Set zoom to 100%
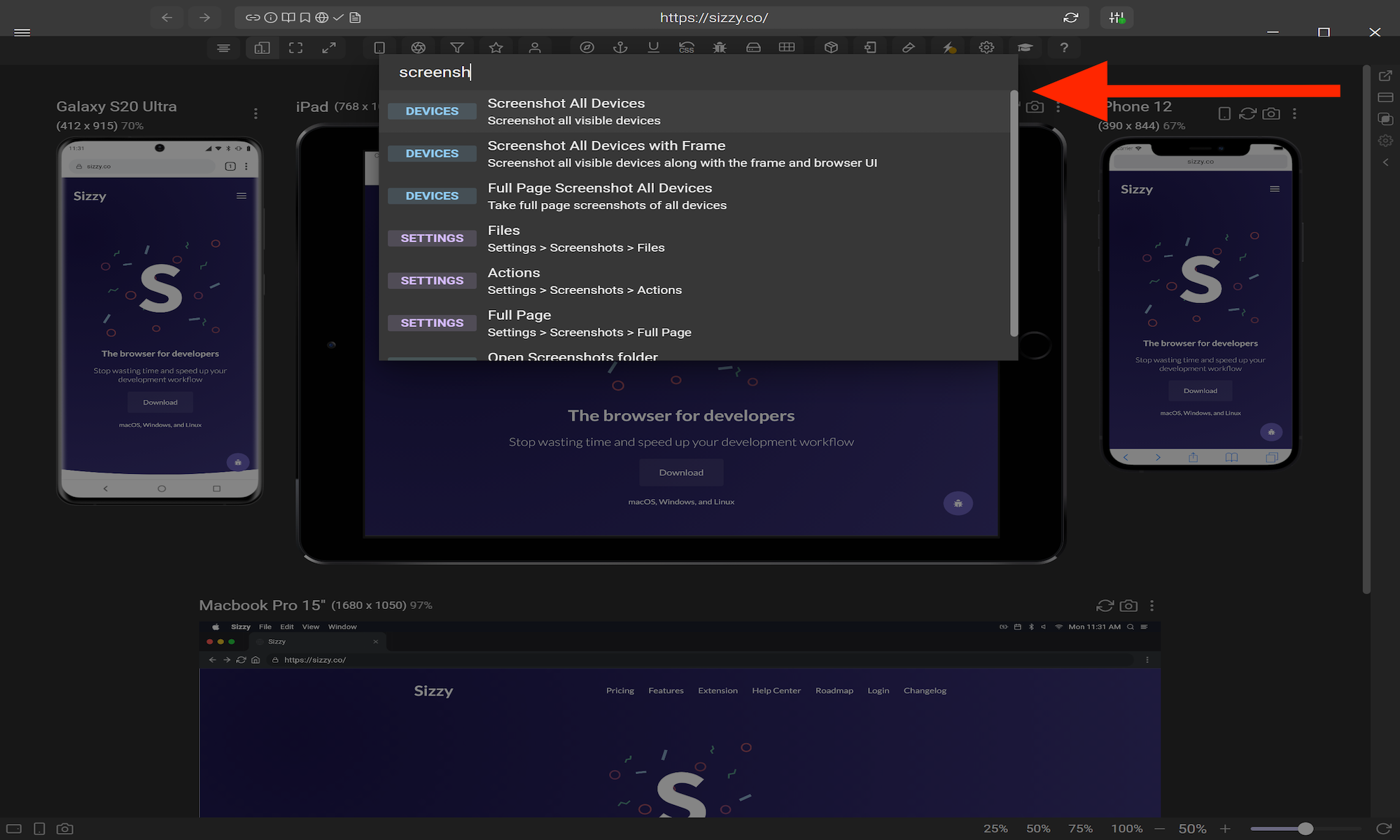1400x840 pixels. [x=1126, y=829]
